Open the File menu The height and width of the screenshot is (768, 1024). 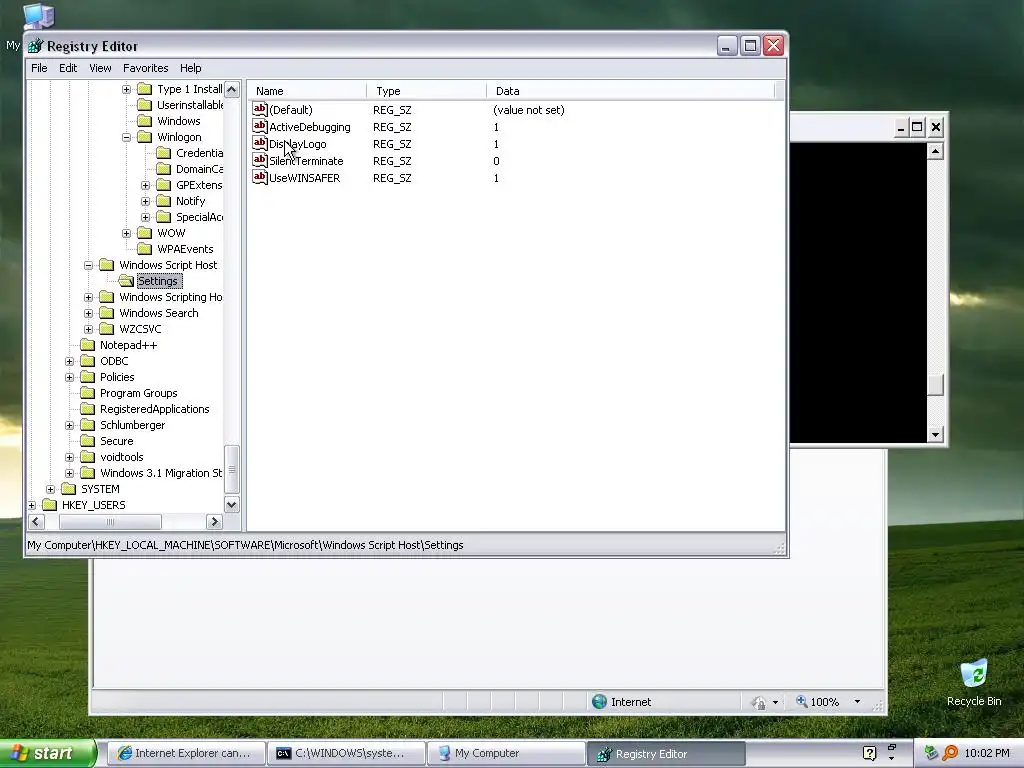[x=39, y=68]
